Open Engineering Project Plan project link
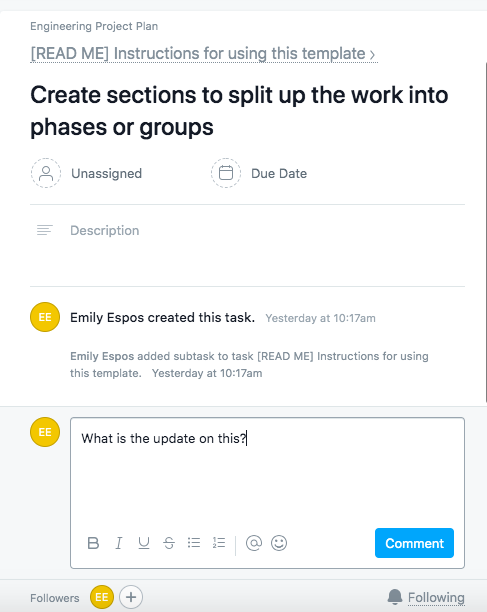Viewport: 487px width, 612px height. click(x=94, y=26)
